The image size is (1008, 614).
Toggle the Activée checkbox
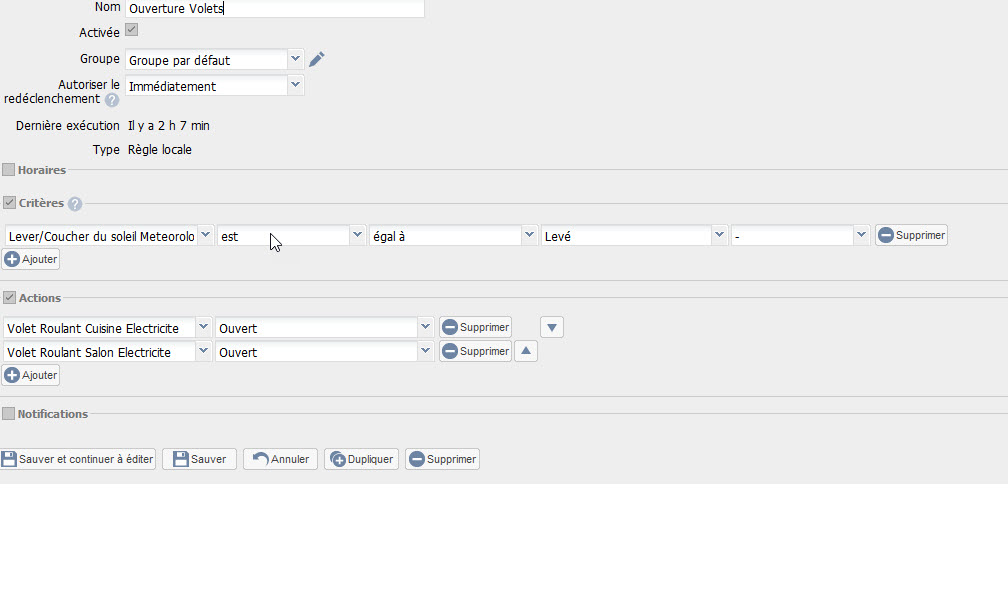[131, 31]
